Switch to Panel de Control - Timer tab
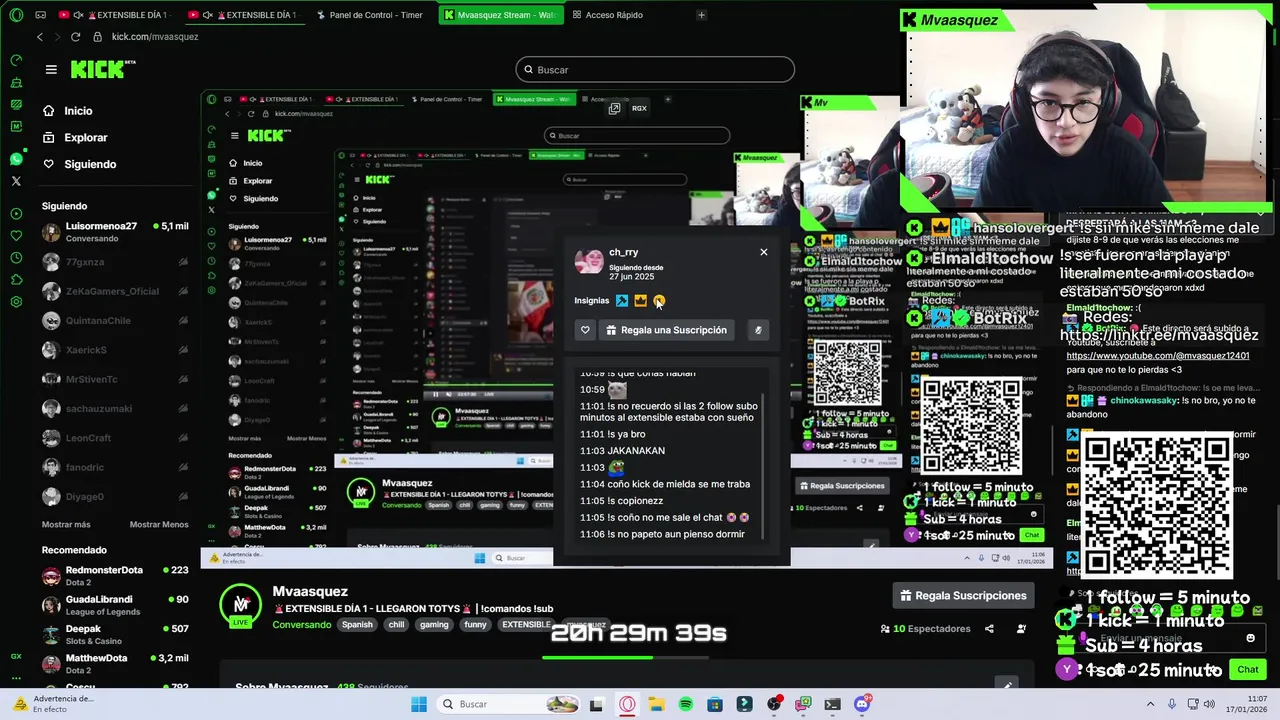The width and height of the screenshot is (1280, 720). click(x=370, y=15)
